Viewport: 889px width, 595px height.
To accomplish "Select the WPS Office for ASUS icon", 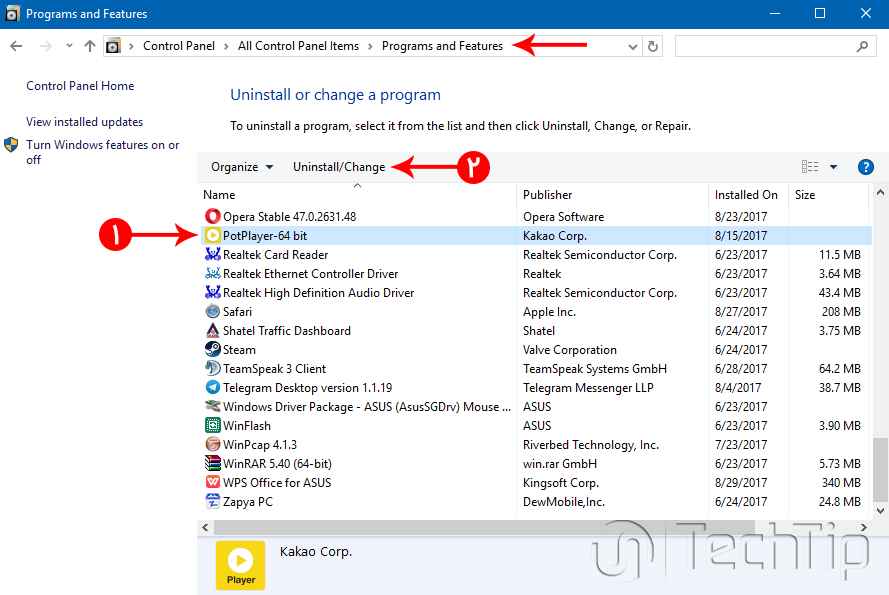I will coord(212,483).
